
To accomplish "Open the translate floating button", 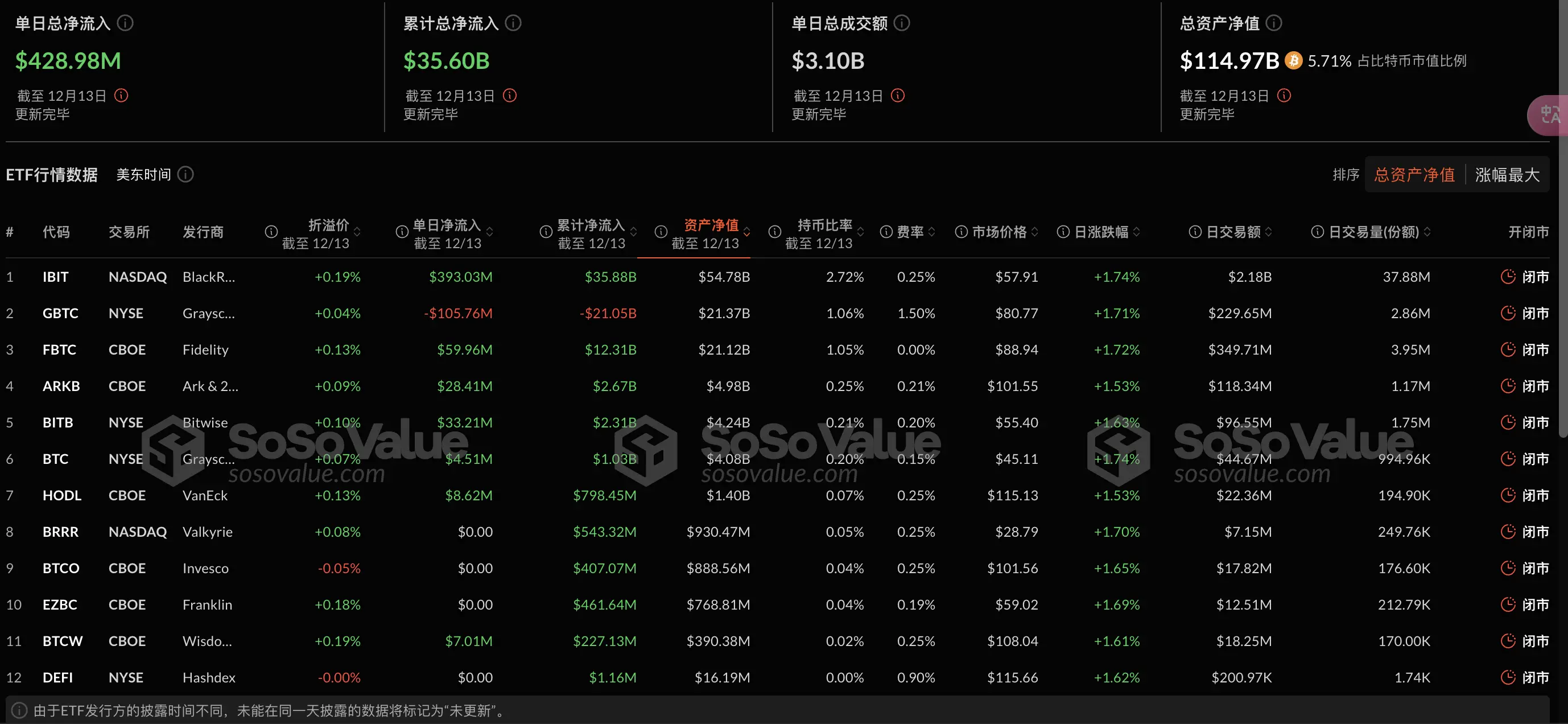I will 1548,115.
